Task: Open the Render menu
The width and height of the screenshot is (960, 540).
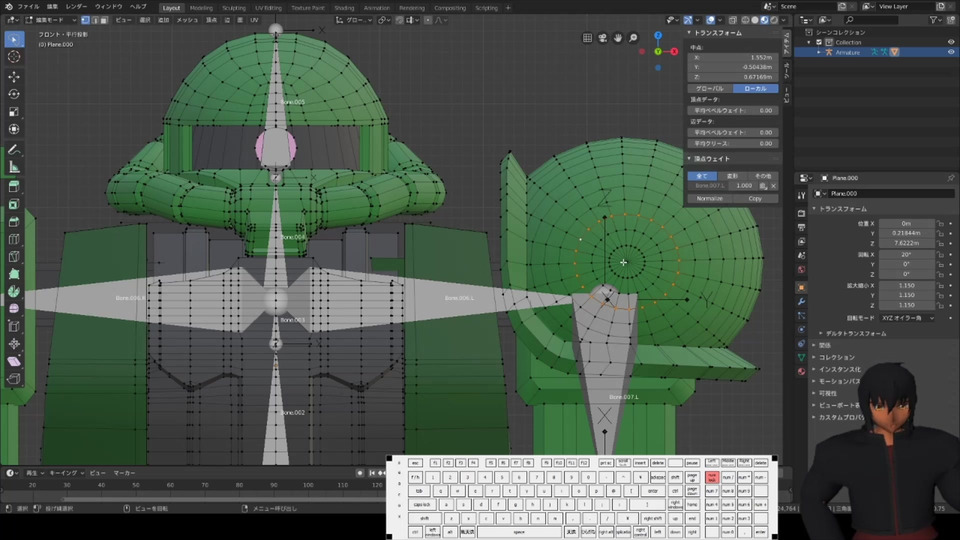Action: pyautogui.click(x=76, y=7)
